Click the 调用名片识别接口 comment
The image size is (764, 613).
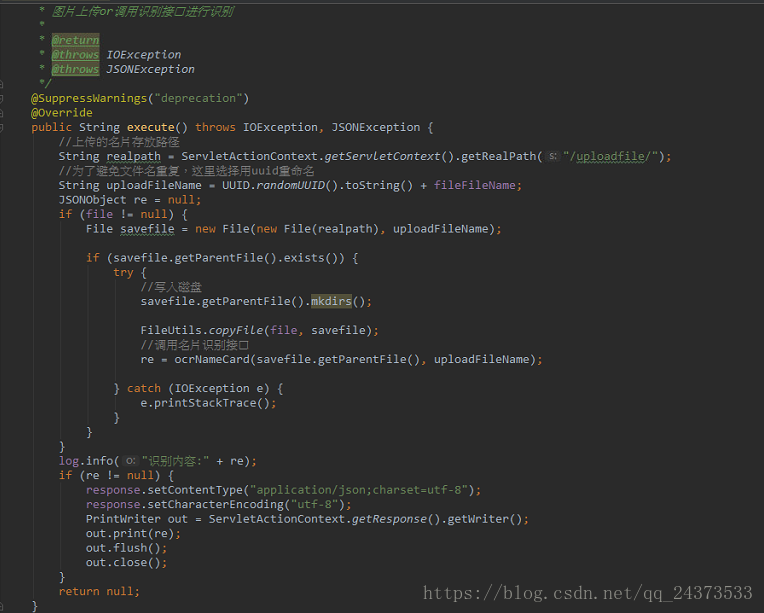194,345
